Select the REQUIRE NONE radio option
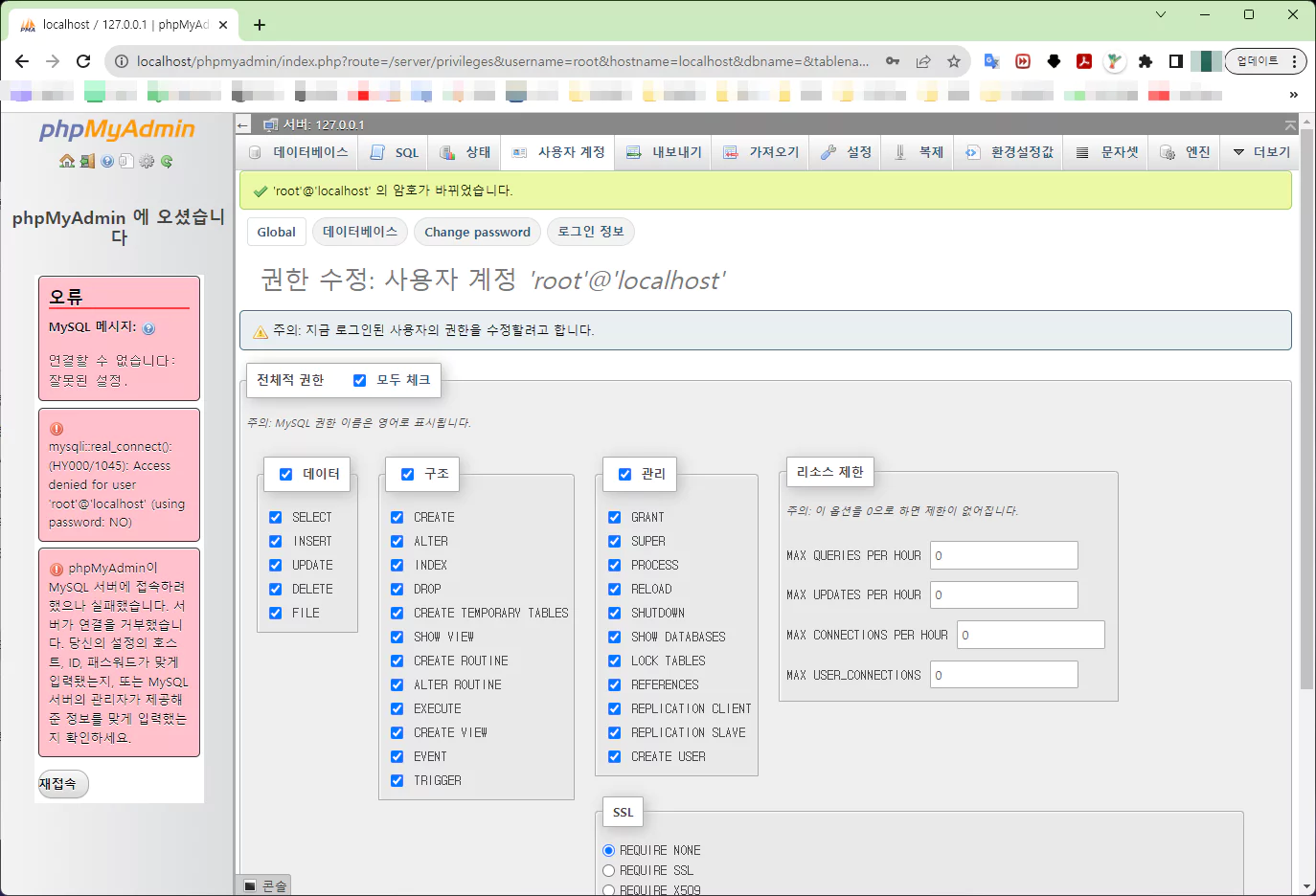 pos(608,850)
